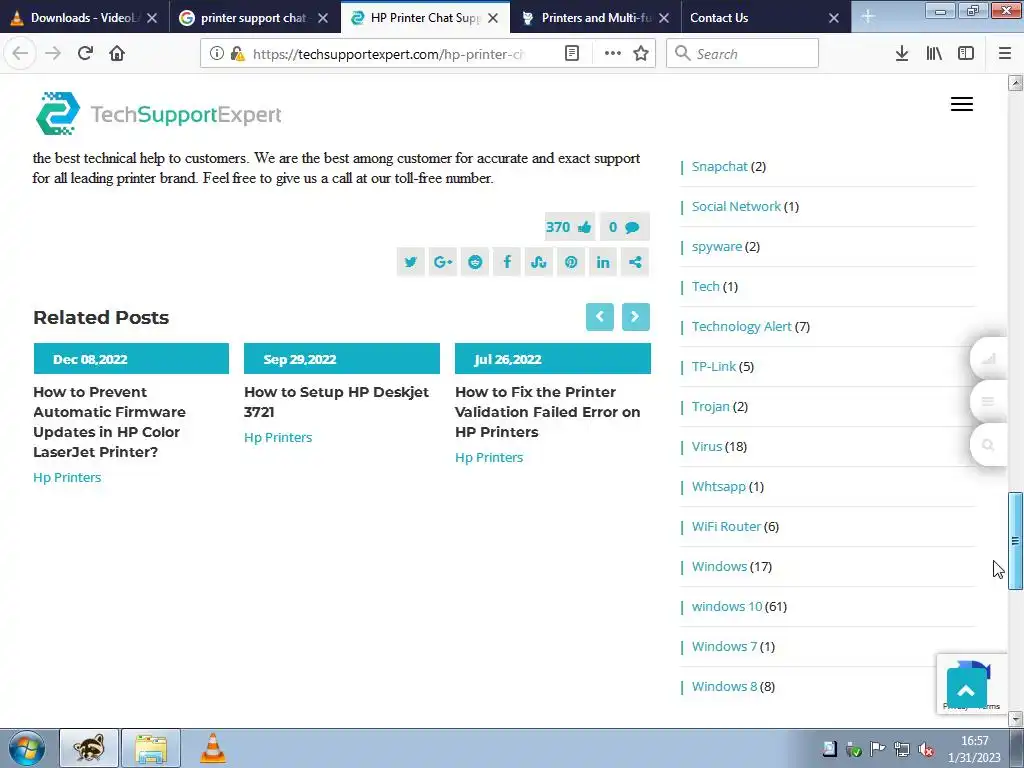
Task: Click Hp Printers under Deskjet 3721 post
Action: tap(278, 437)
